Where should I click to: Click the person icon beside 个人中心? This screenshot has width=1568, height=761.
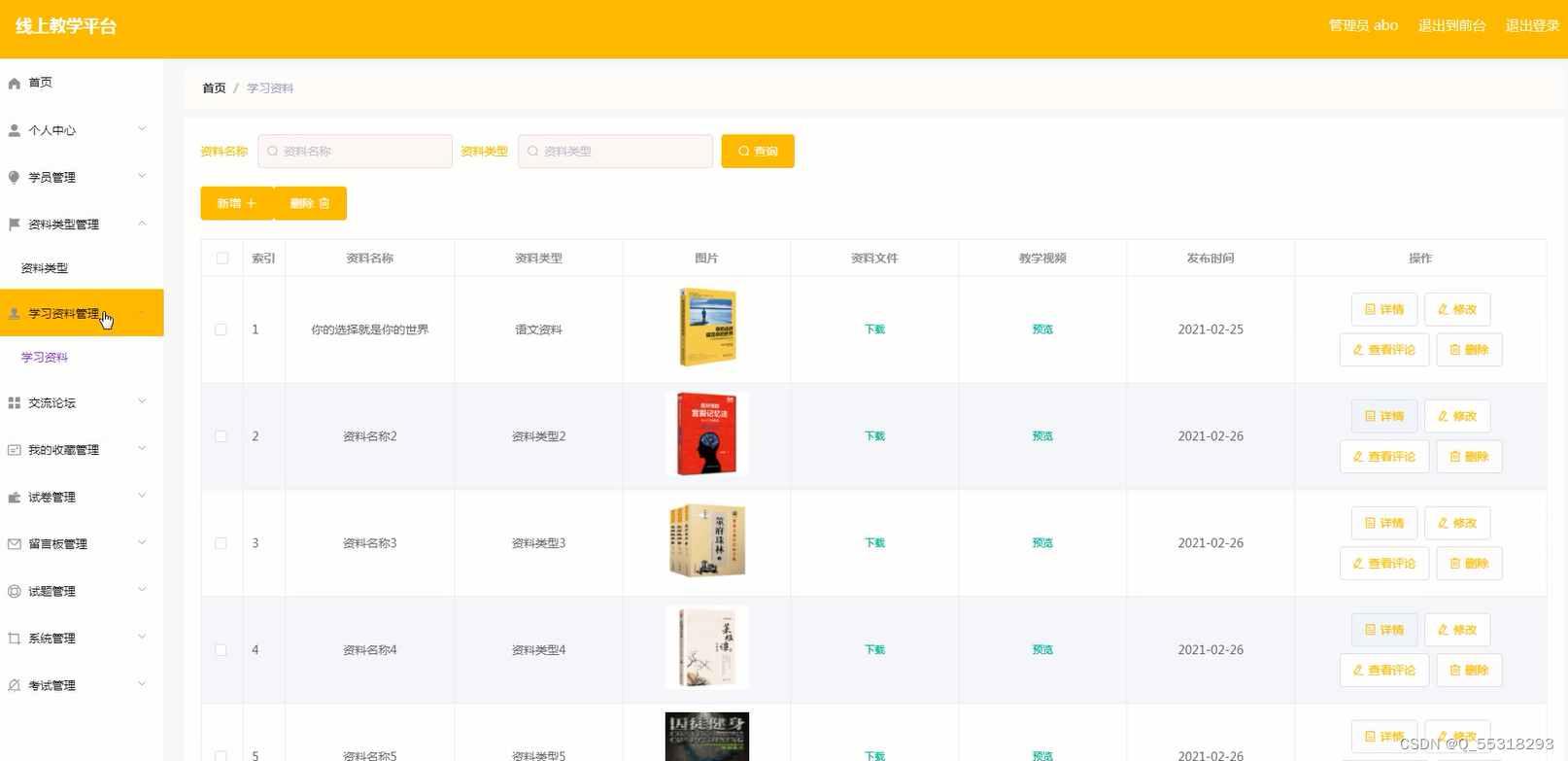tap(15, 130)
